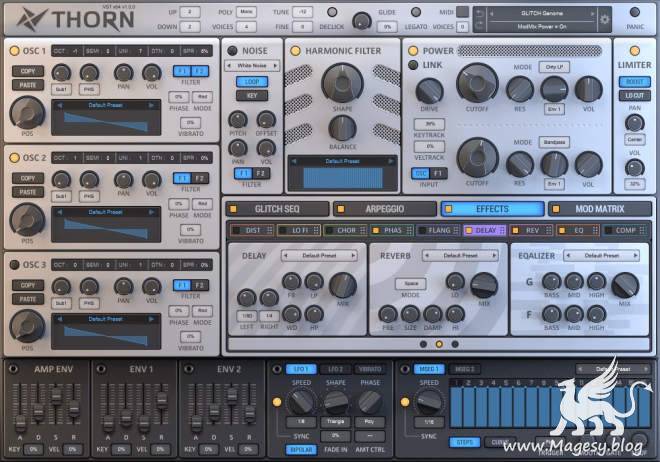
Task: Open the POLY mode Mono selector
Action: point(246,12)
